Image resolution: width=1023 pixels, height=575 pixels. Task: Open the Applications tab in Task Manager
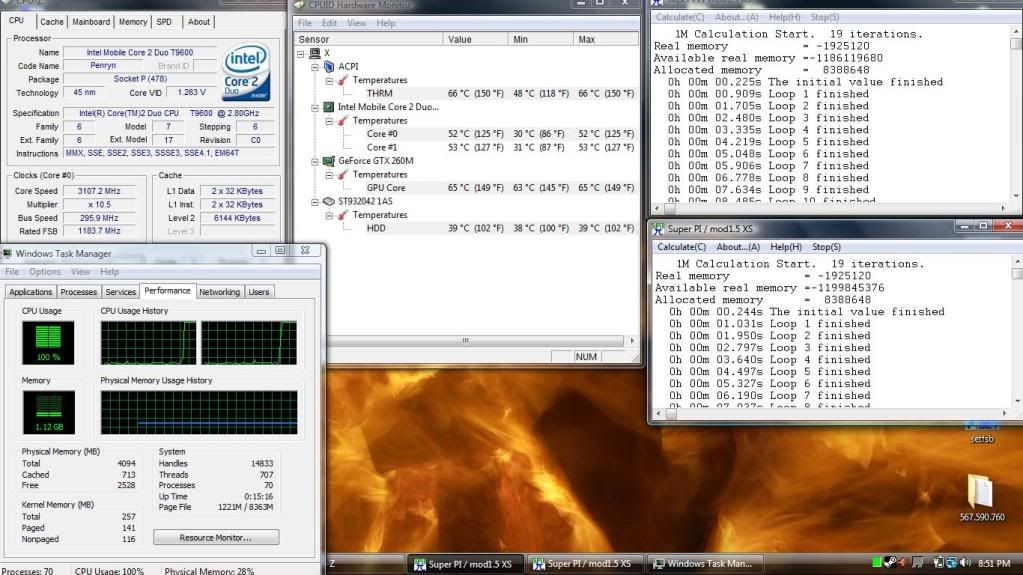point(30,292)
